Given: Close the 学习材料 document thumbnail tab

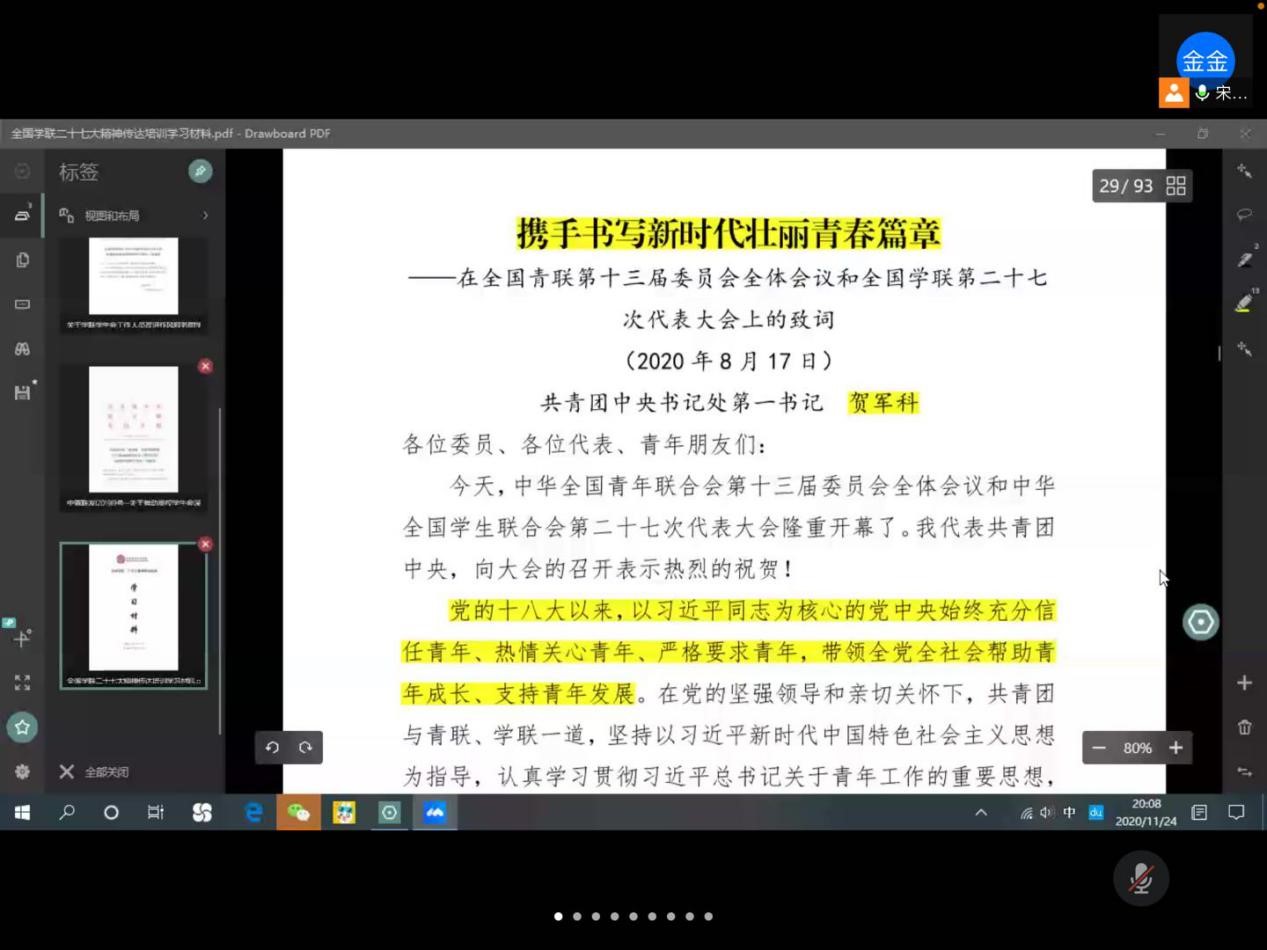Looking at the screenshot, I should [x=205, y=544].
